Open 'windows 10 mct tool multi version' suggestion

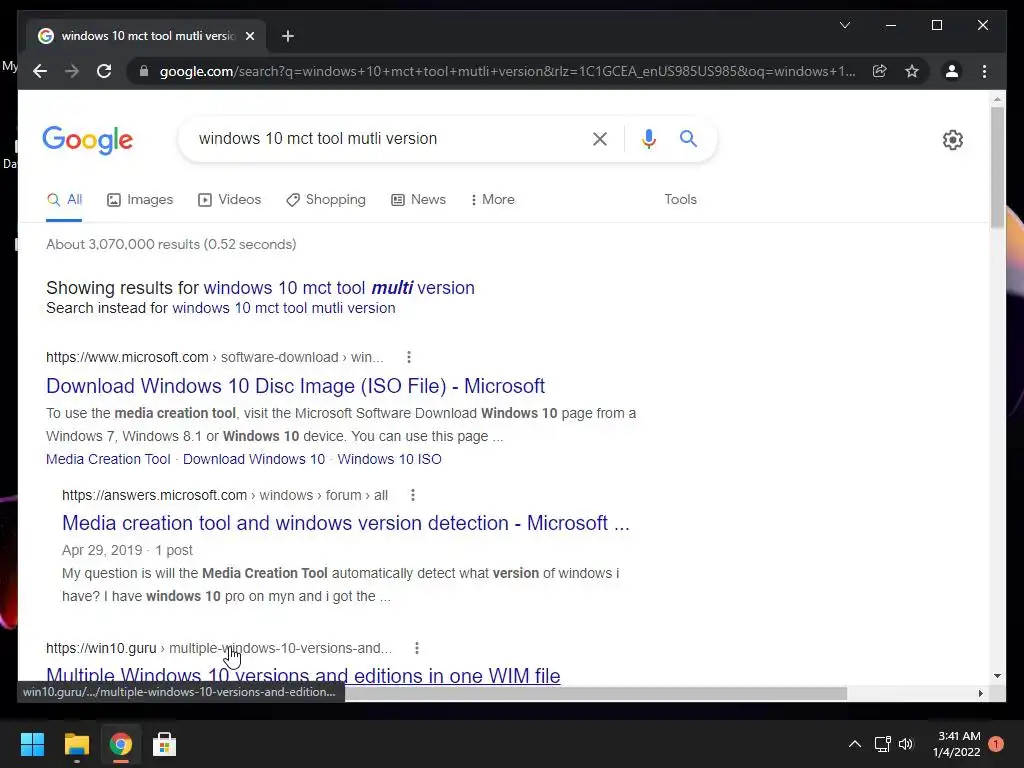click(339, 288)
